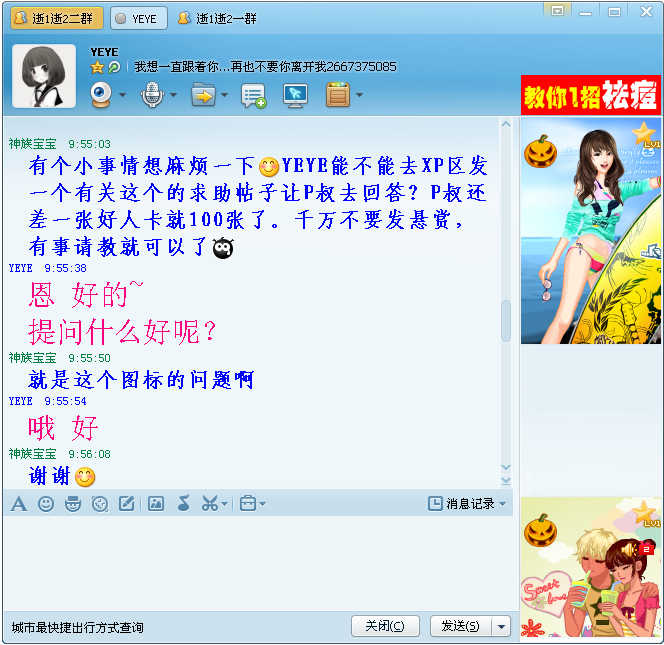The image size is (664, 645).
Task: Open the title bar menu dropdown icon
Action: tap(557, 11)
